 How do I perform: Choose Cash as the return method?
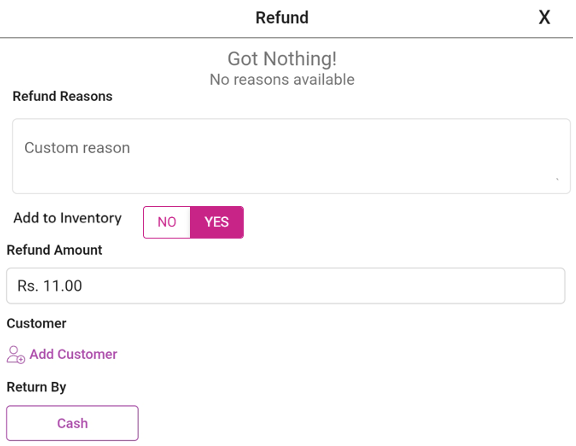tap(72, 423)
